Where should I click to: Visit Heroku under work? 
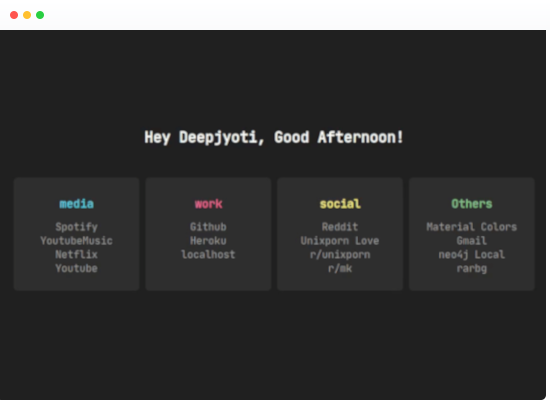point(208,241)
